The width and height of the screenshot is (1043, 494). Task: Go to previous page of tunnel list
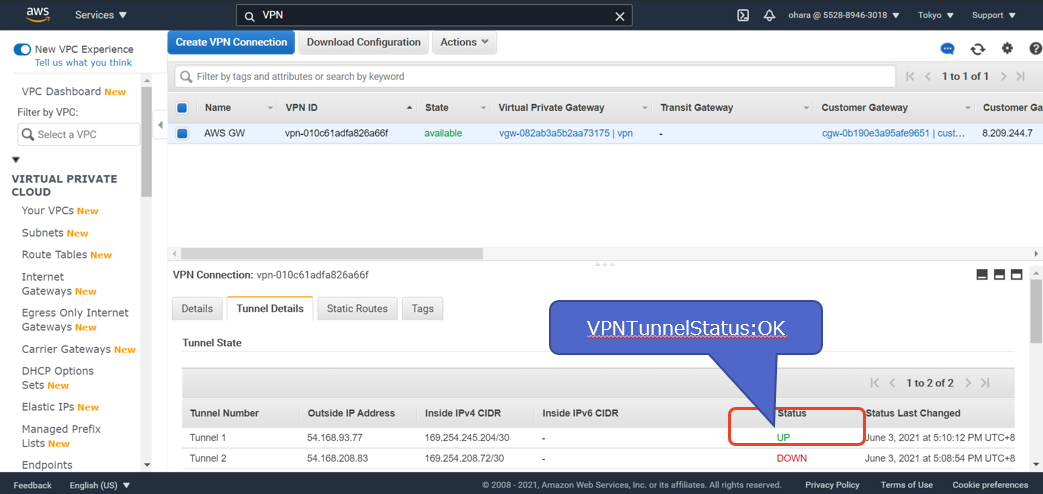(893, 383)
